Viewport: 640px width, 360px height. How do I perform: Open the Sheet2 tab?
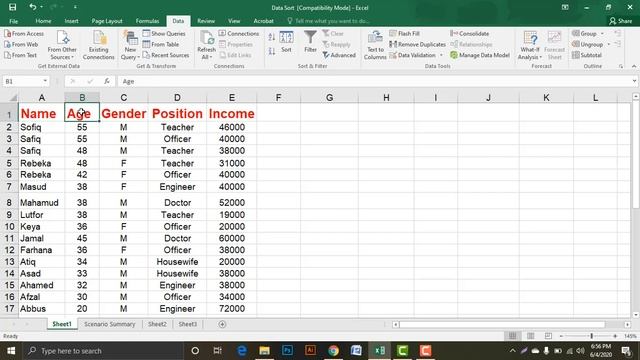157,324
